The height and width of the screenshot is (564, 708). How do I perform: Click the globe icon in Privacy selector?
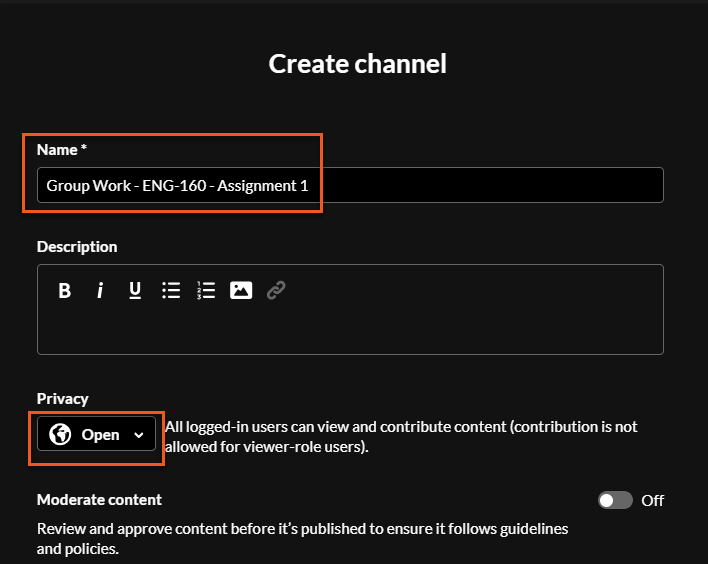click(x=60, y=435)
